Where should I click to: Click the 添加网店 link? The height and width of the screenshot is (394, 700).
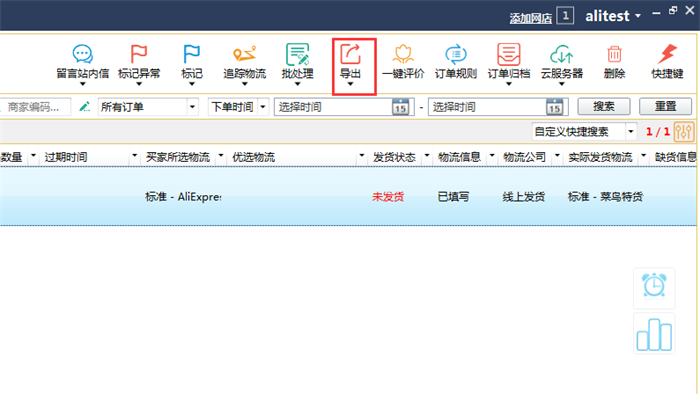coord(531,18)
